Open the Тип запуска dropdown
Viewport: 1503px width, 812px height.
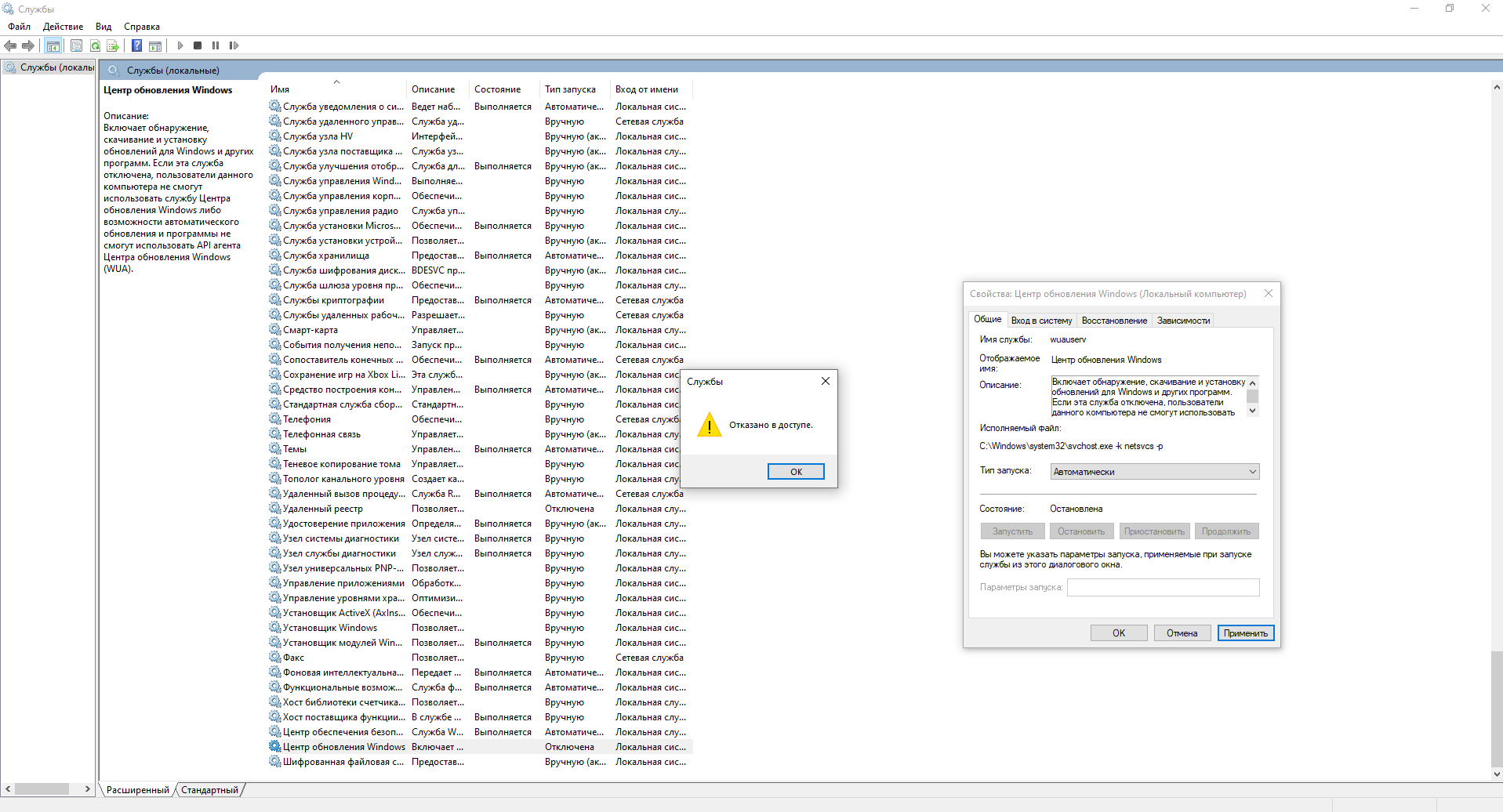(x=1154, y=472)
